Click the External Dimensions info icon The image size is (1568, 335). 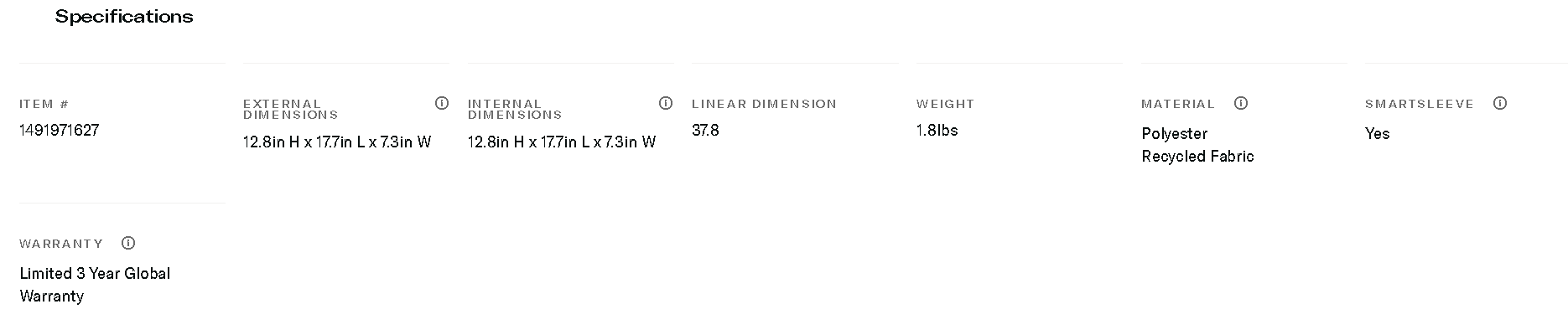[x=442, y=103]
